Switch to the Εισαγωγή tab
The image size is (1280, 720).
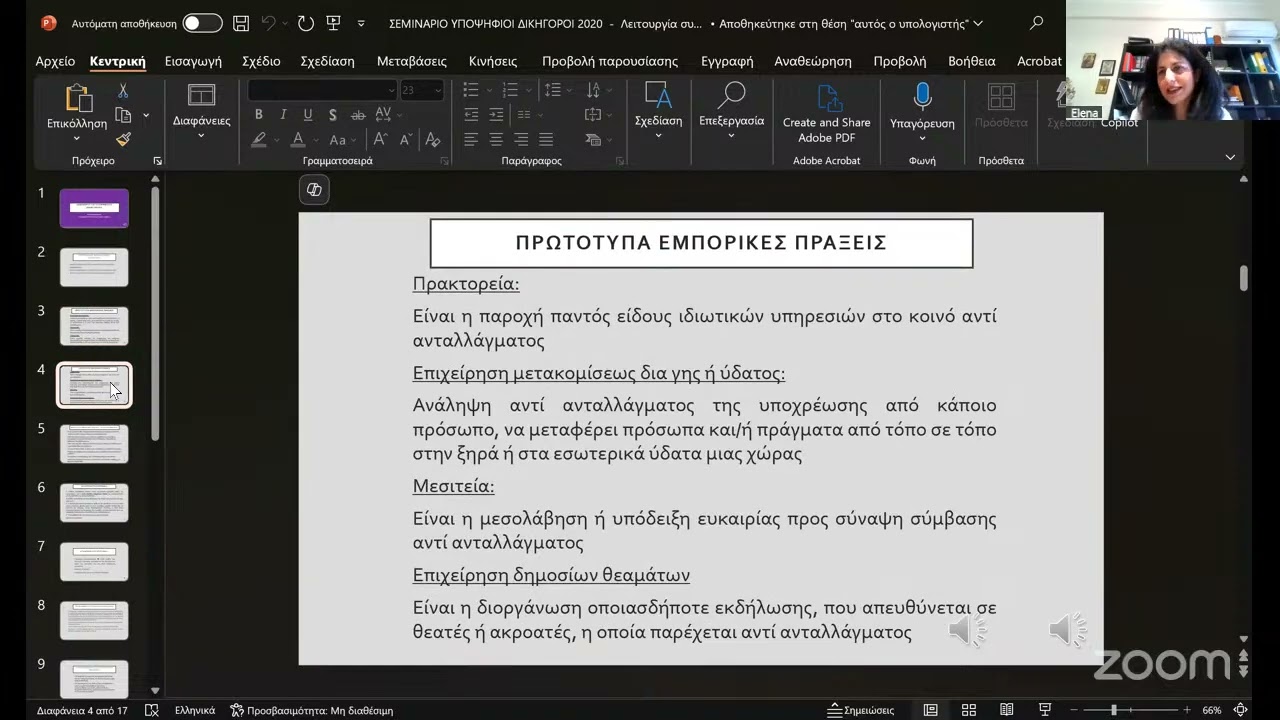pyautogui.click(x=193, y=61)
